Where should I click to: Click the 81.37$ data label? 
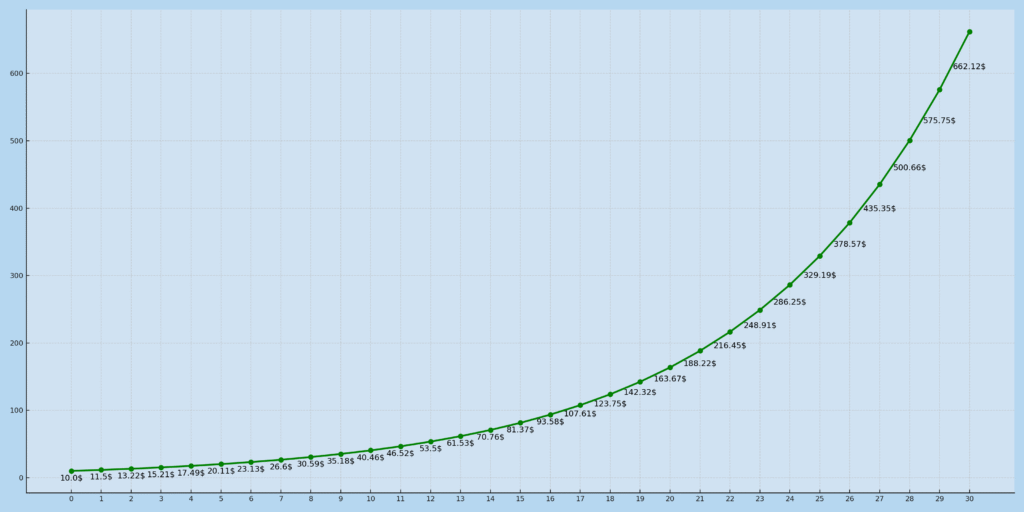(520, 430)
